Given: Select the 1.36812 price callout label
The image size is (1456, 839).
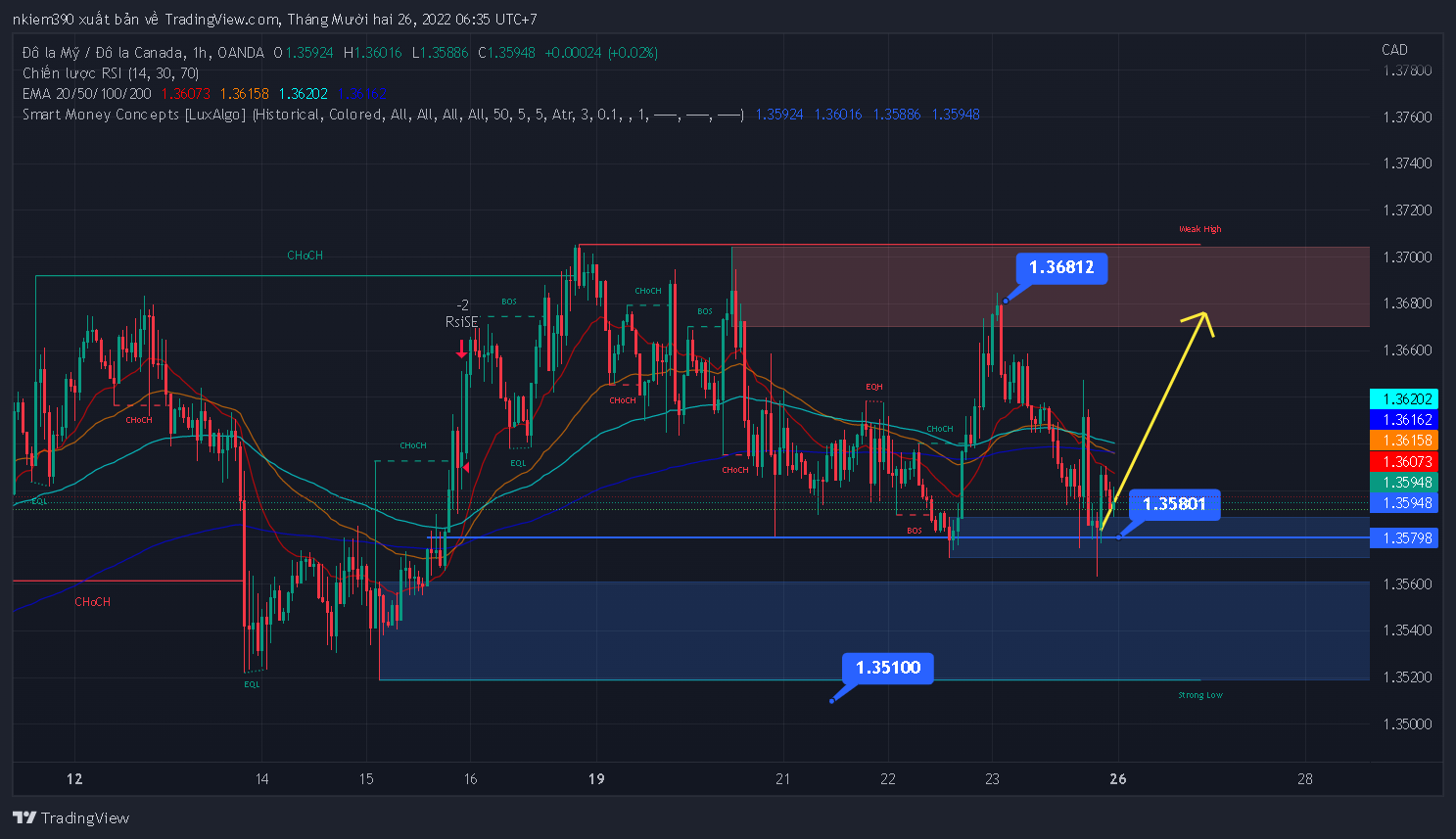Looking at the screenshot, I should 1061,267.
